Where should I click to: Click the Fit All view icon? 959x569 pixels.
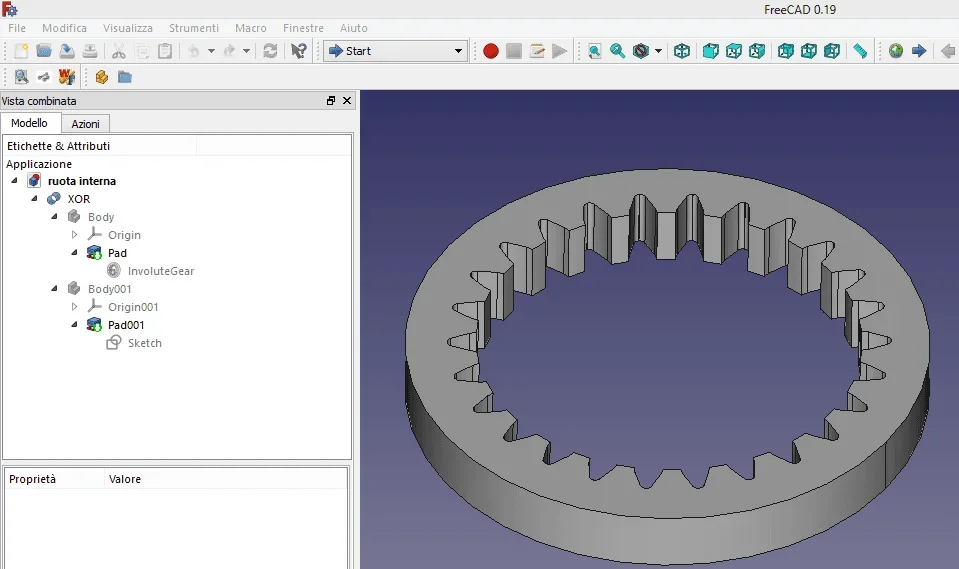(x=594, y=51)
